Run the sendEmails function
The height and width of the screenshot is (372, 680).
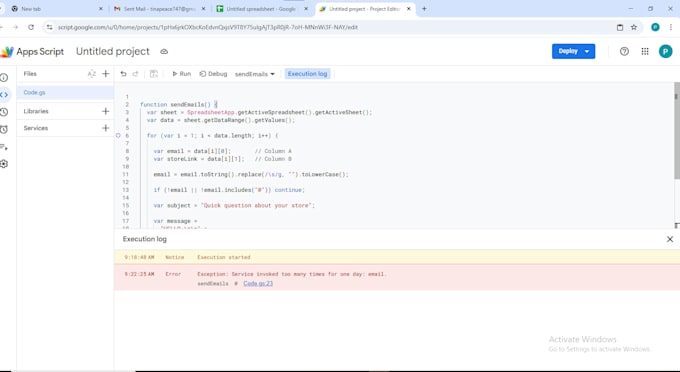point(181,74)
